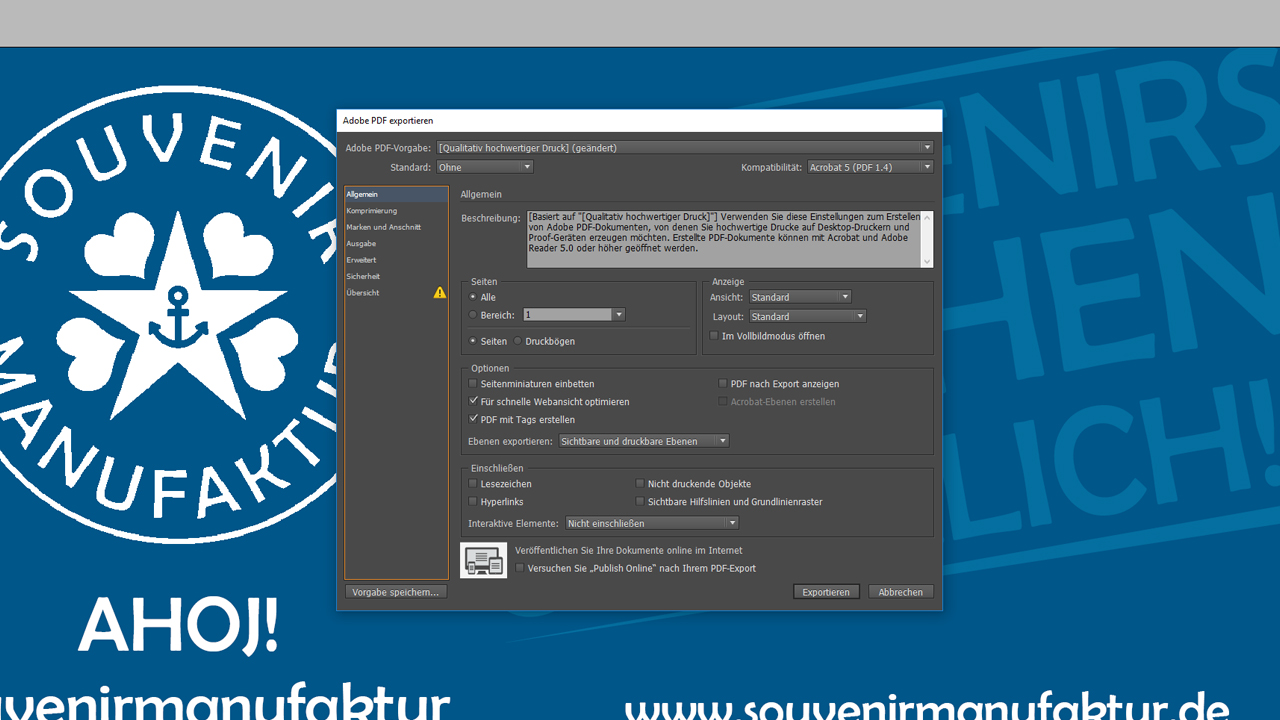The height and width of the screenshot is (720, 1280).
Task: Check the Lesezeichen checkbox
Action: pyautogui.click(x=473, y=484)
